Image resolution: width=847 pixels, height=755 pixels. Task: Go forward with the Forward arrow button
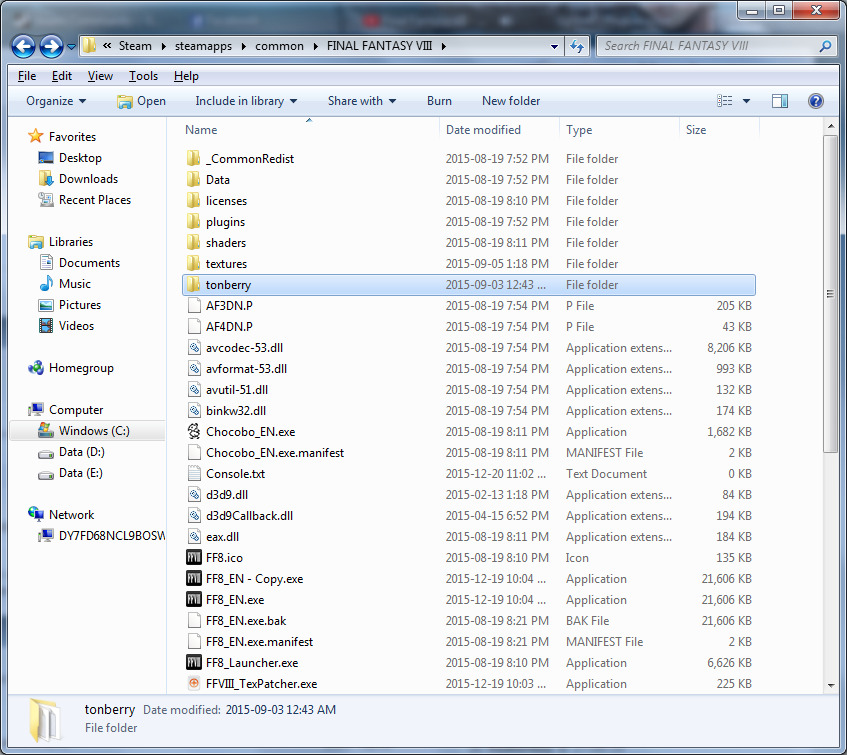tap(51, 46)
